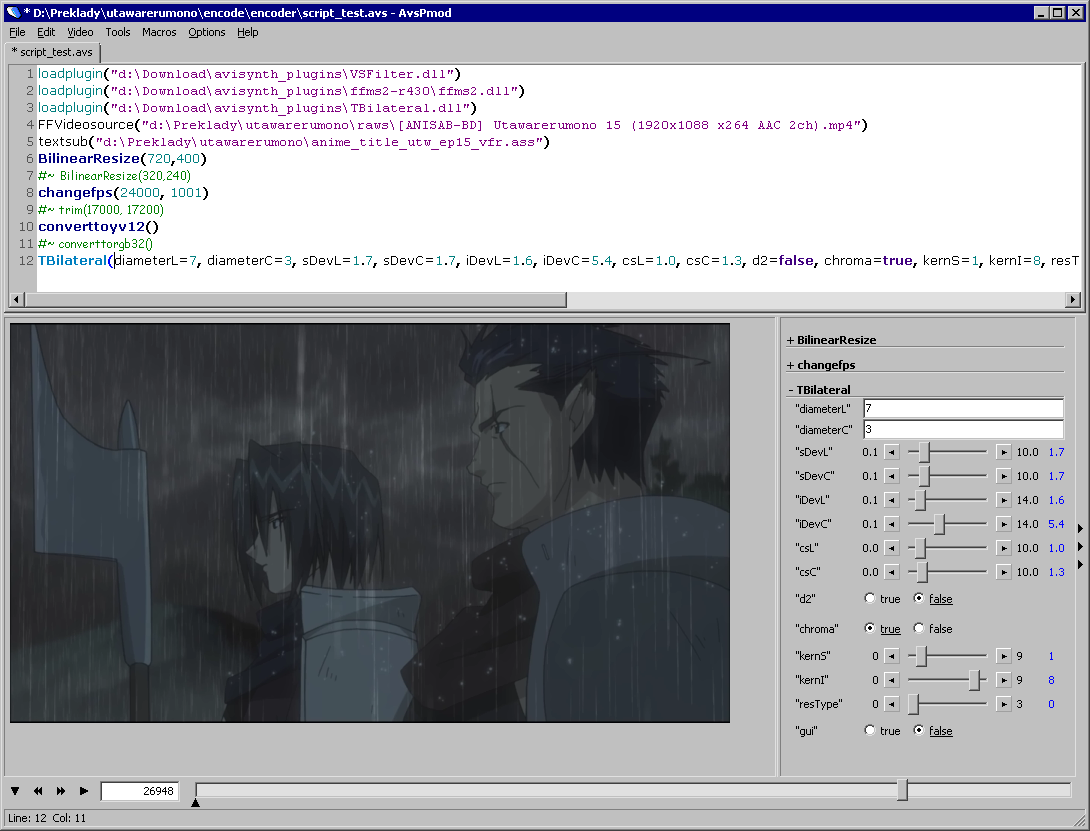Image resolution: width=1090 pixels, height=831 pixels.
Task: Set chroma option to false
Action: (x=933, y=629)
